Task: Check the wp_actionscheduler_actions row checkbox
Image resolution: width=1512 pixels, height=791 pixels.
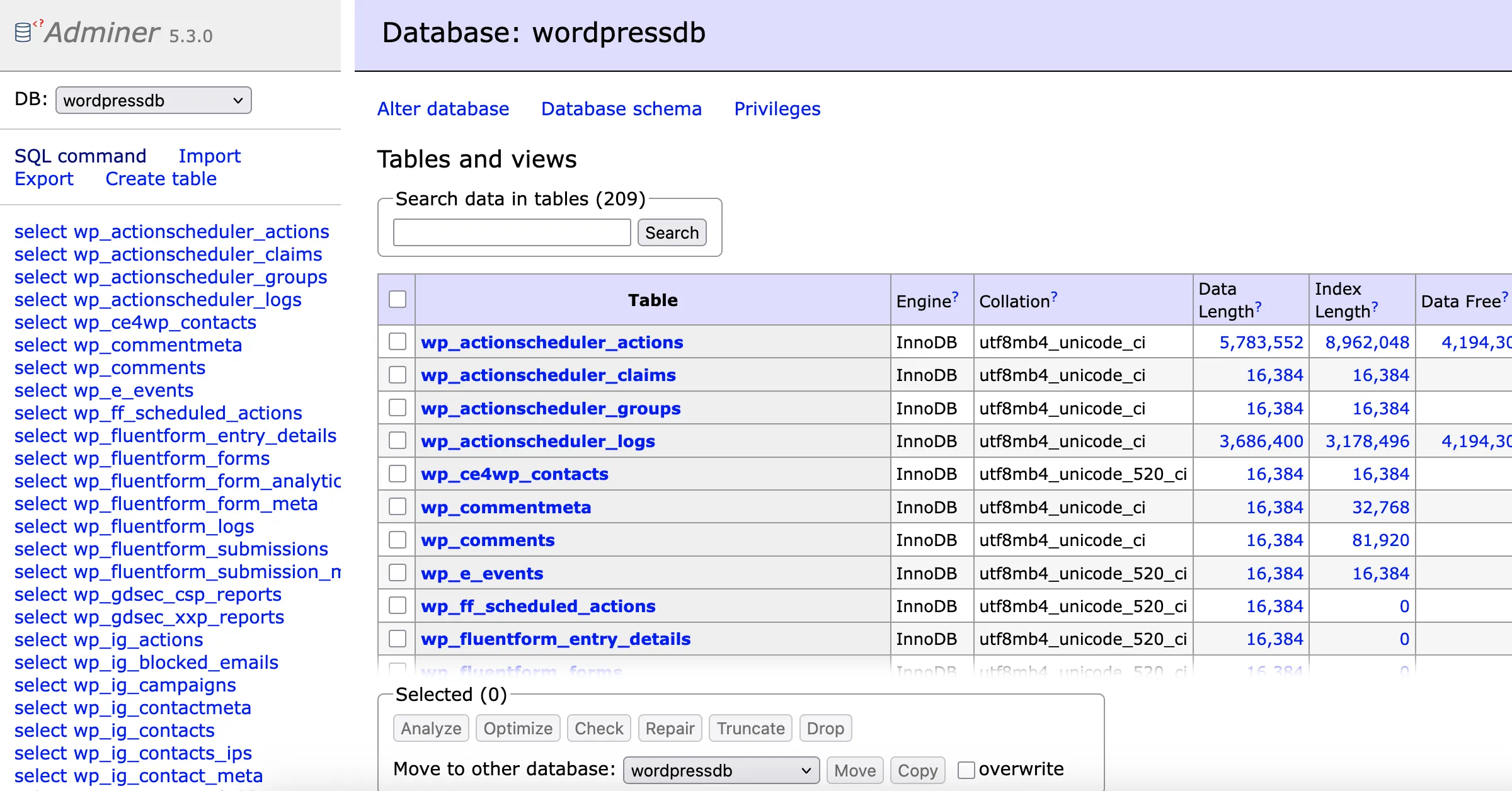Action: [398, 341]
